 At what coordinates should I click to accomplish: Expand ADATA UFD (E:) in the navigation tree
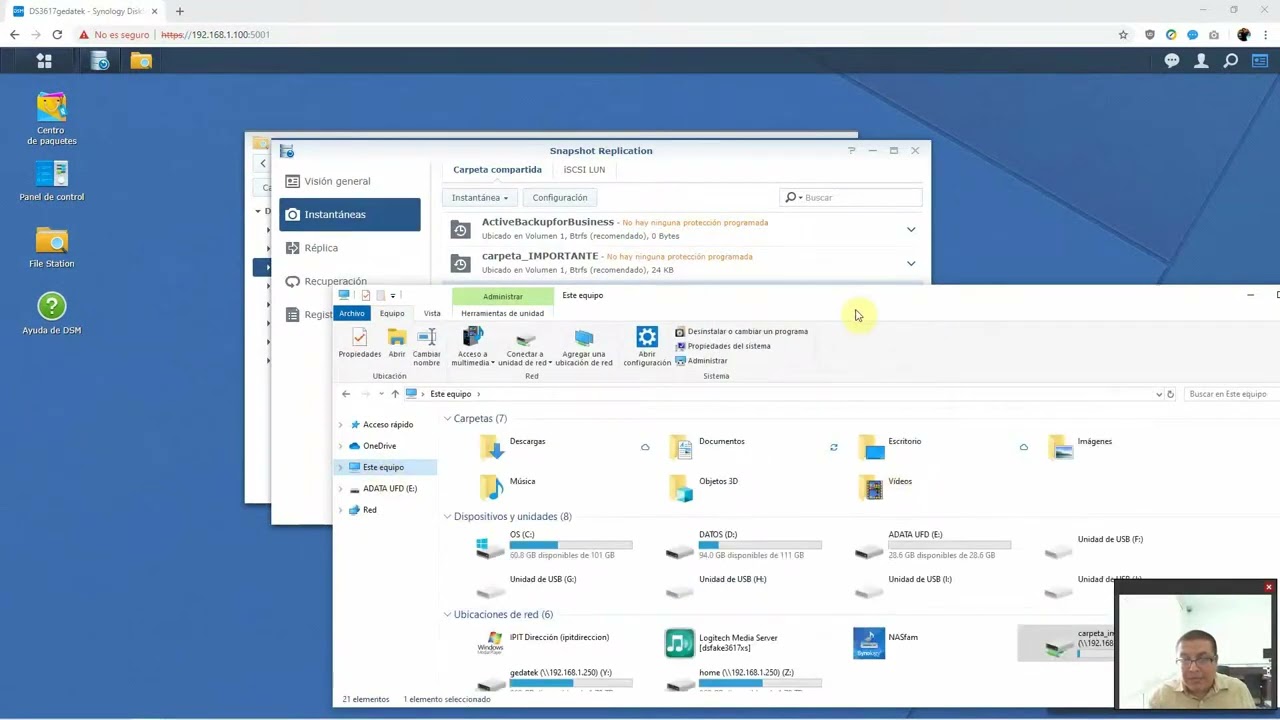pos(341,488)
